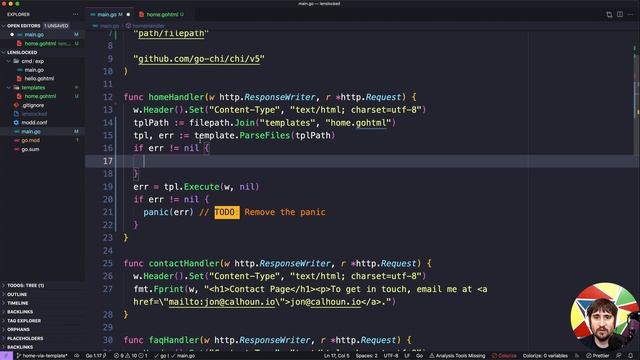The width and height of the screenshot is (640, 360).
Task: Click the Ln 17, Col 5 cursor position
Action: point(336,356)
